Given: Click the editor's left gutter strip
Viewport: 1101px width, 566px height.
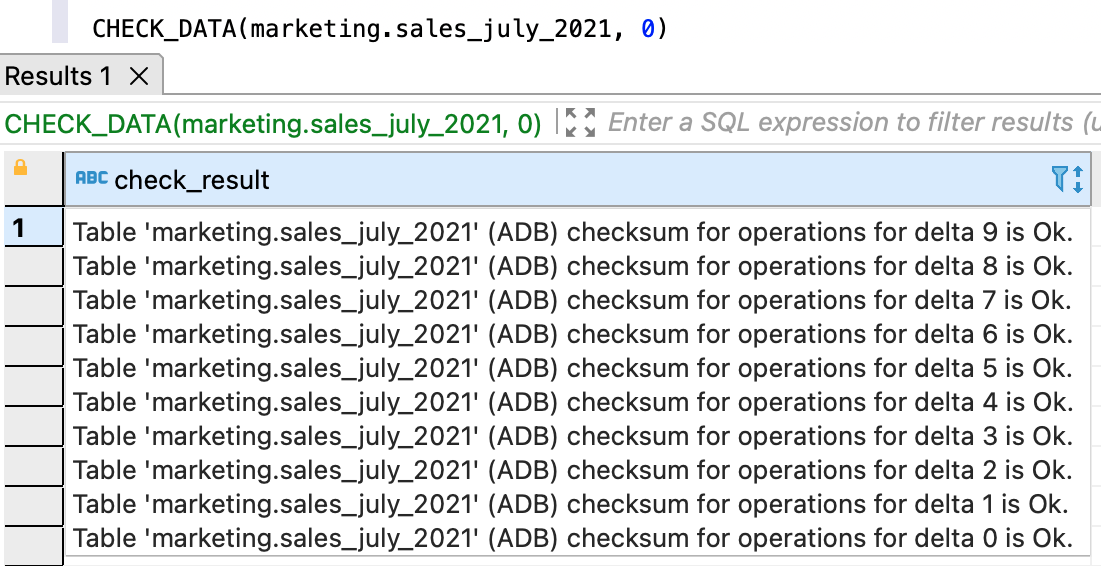Looking at the screenshot, I should click(x=59, y=22).
